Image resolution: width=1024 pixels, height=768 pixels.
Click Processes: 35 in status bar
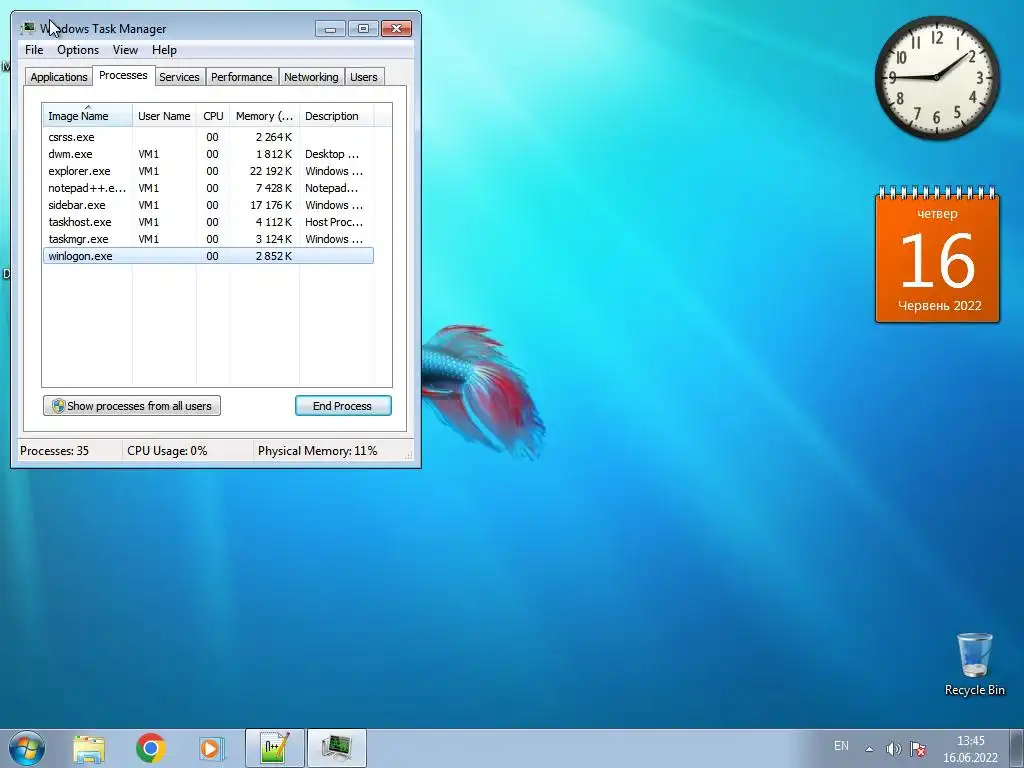pyautogui.click(x=54, y=451)
